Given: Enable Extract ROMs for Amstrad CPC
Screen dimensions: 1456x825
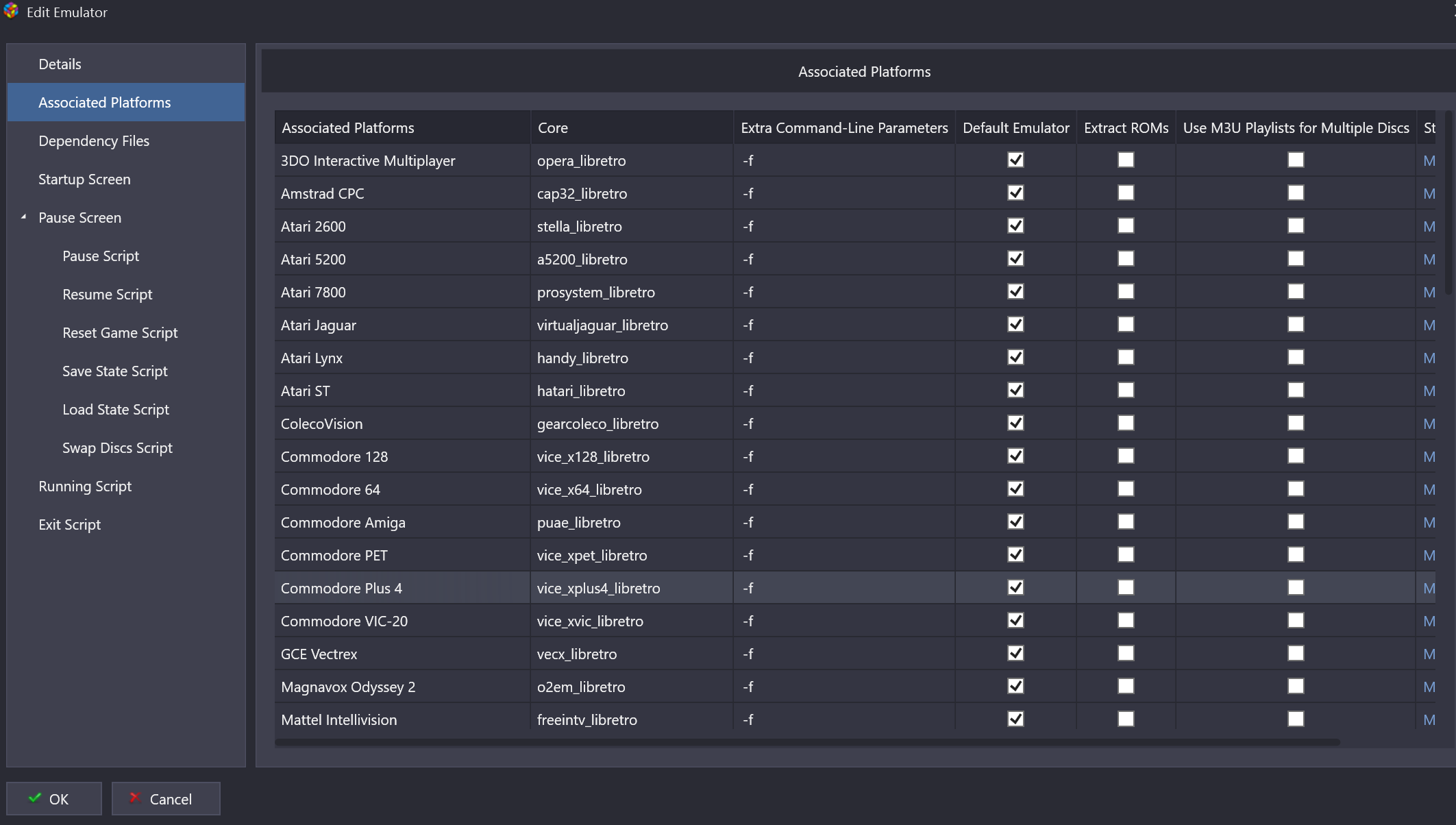Looking at the screenshot, I should (1126, 193).
